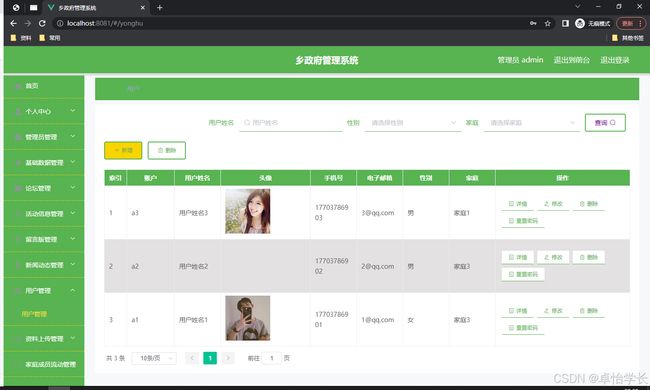Viewport: 650px width, 390px height.
Task: Select page 1 in pagination
Action: tap(210, 358)
